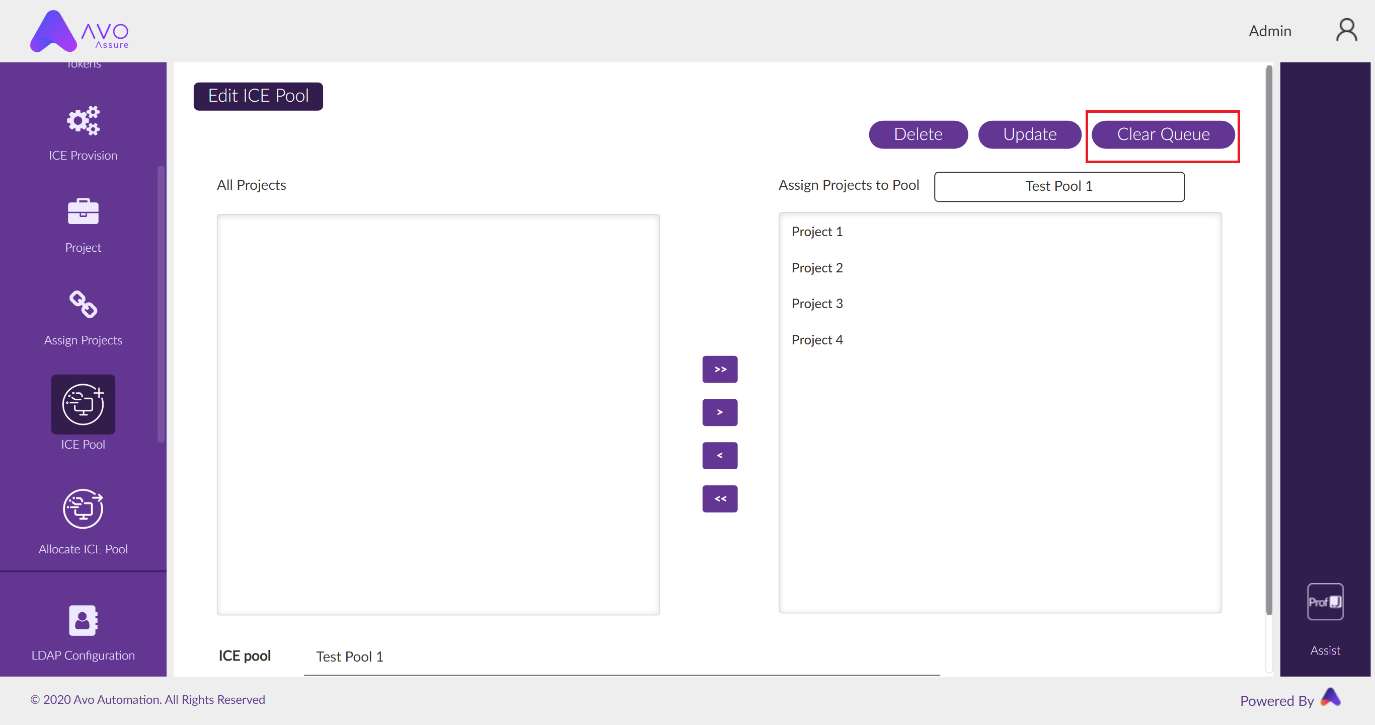
Task: Click the ICE pool name input field
Action: coord(622,657)
